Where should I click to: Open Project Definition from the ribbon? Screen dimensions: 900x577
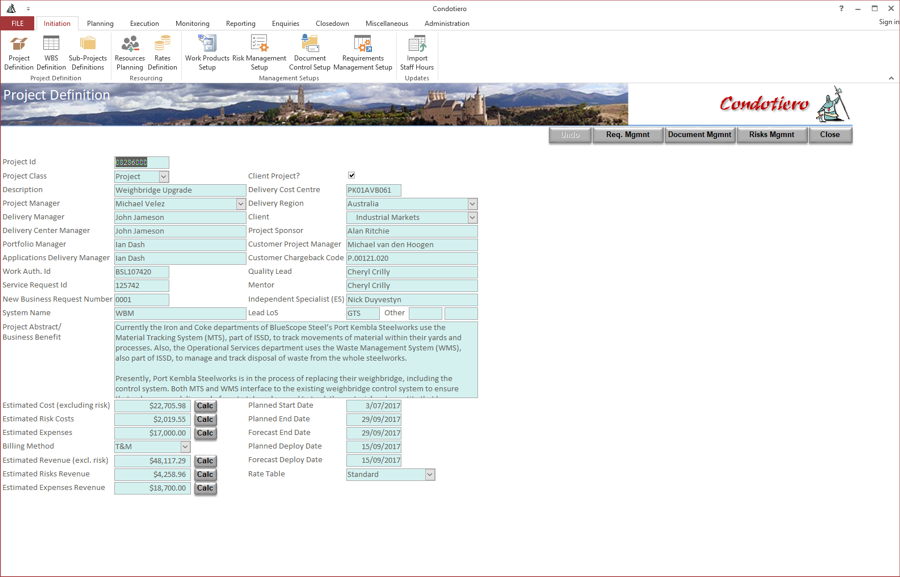point(19,52)
